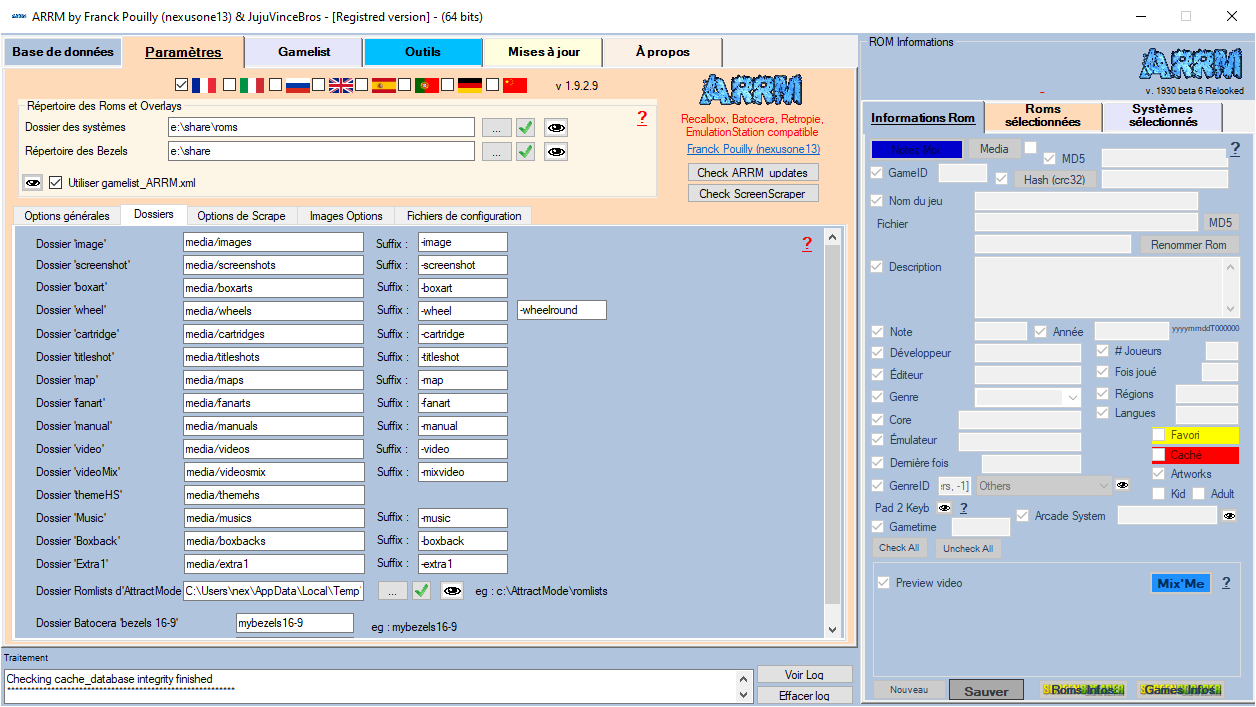Select the United Kingdom flag language
This screenshot has height=707, width=1256.
(x=341, y=85)
